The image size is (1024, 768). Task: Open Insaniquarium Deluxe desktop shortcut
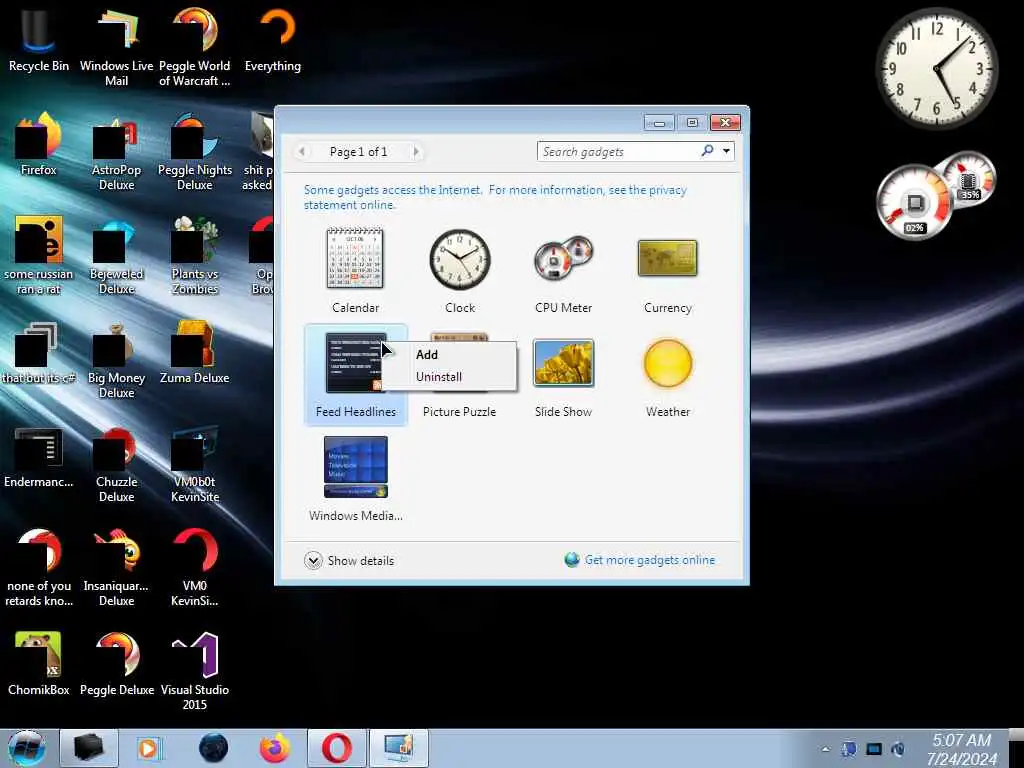116,568
